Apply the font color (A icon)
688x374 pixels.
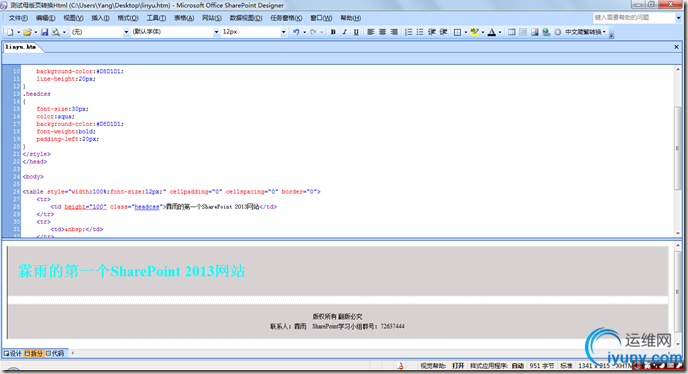[x=491, y=32]
